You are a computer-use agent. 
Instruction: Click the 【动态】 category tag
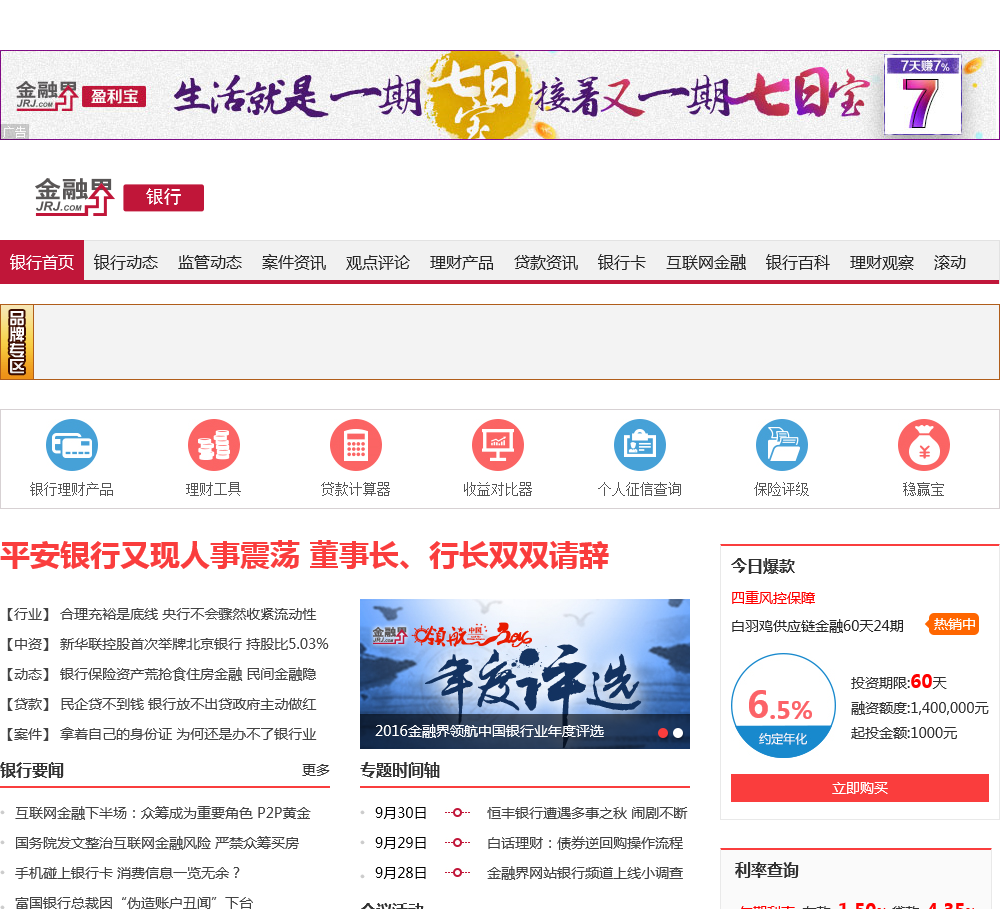coord(26,674)
